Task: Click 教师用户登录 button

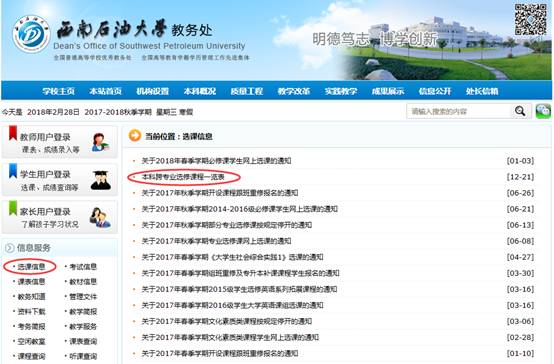Action: pyautogui.click(x=60, y=142)
